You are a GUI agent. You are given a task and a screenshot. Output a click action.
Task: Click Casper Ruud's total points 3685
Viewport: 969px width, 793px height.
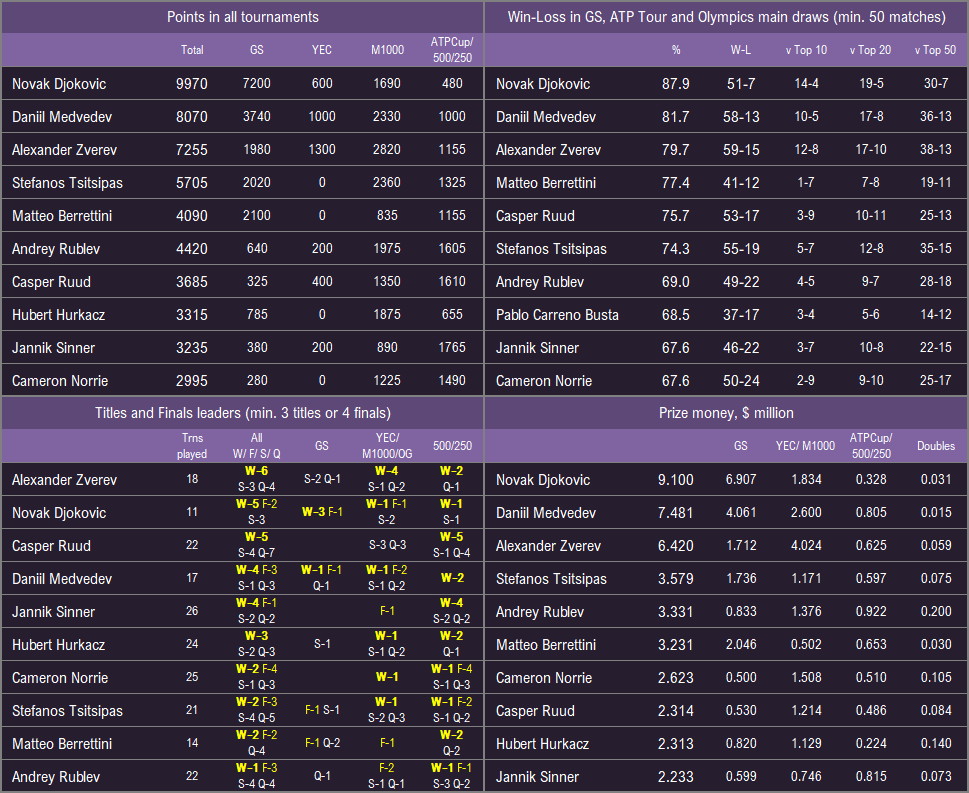(x=192, y=282)
